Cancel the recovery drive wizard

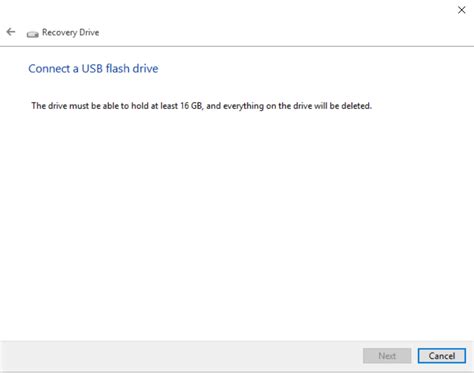click(x=442, y=356)
